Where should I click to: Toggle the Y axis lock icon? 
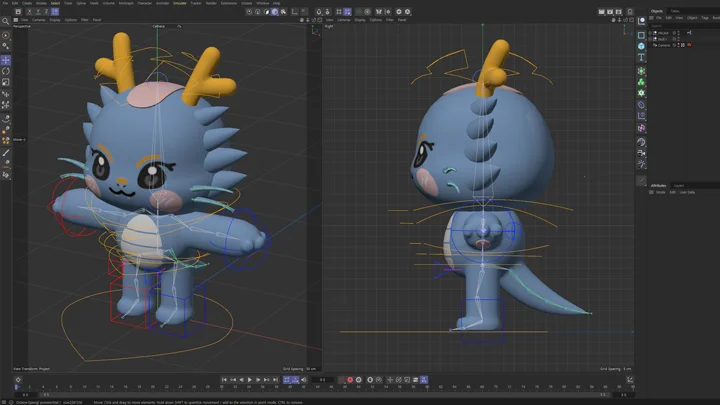pos(38,12)
